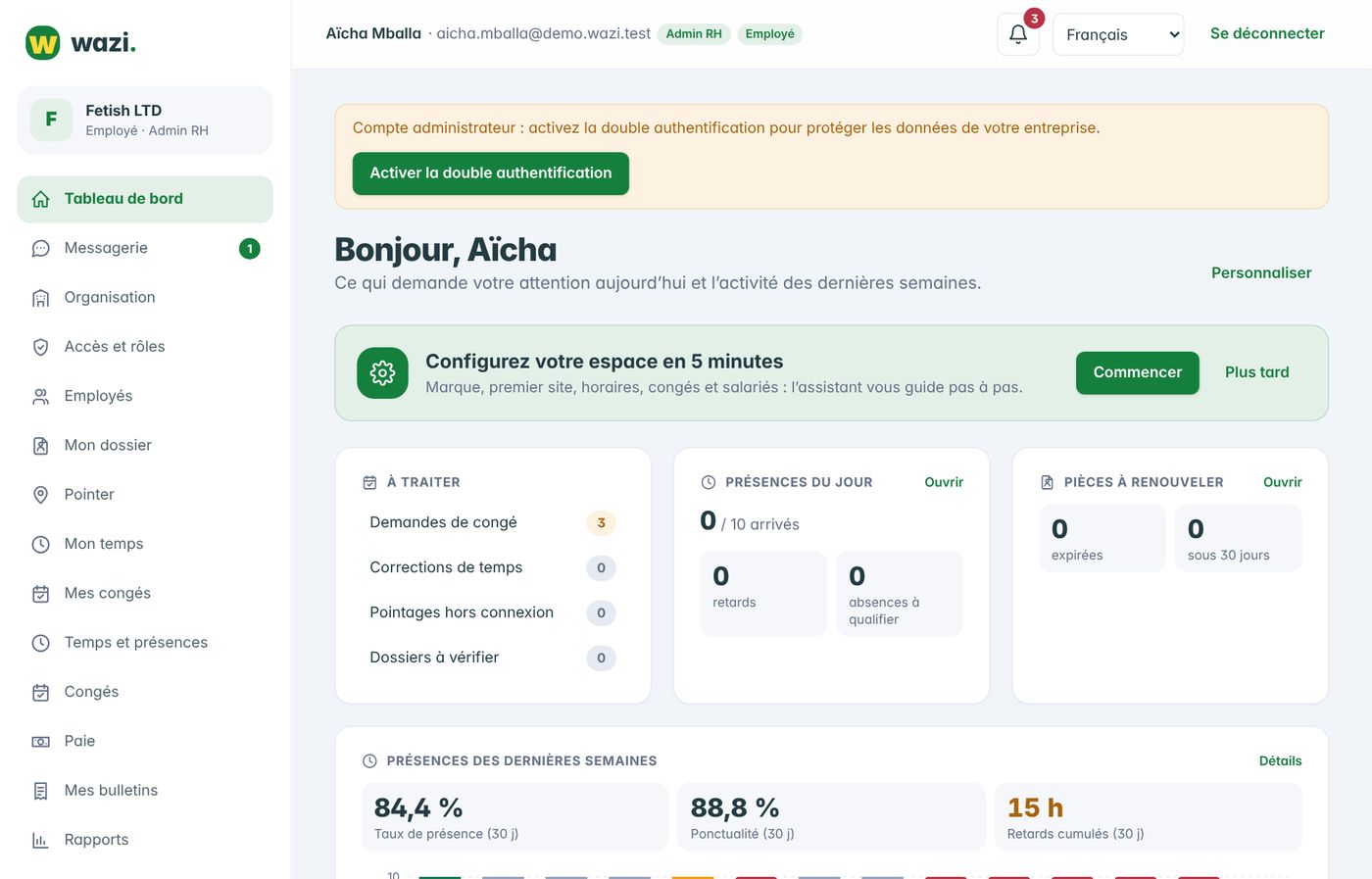Click the retards count tile
The image size is (1372, 879).
coord(763,594)
